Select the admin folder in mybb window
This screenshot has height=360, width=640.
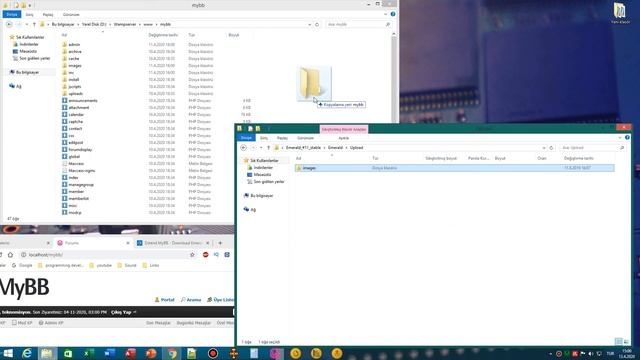[74, 44]
